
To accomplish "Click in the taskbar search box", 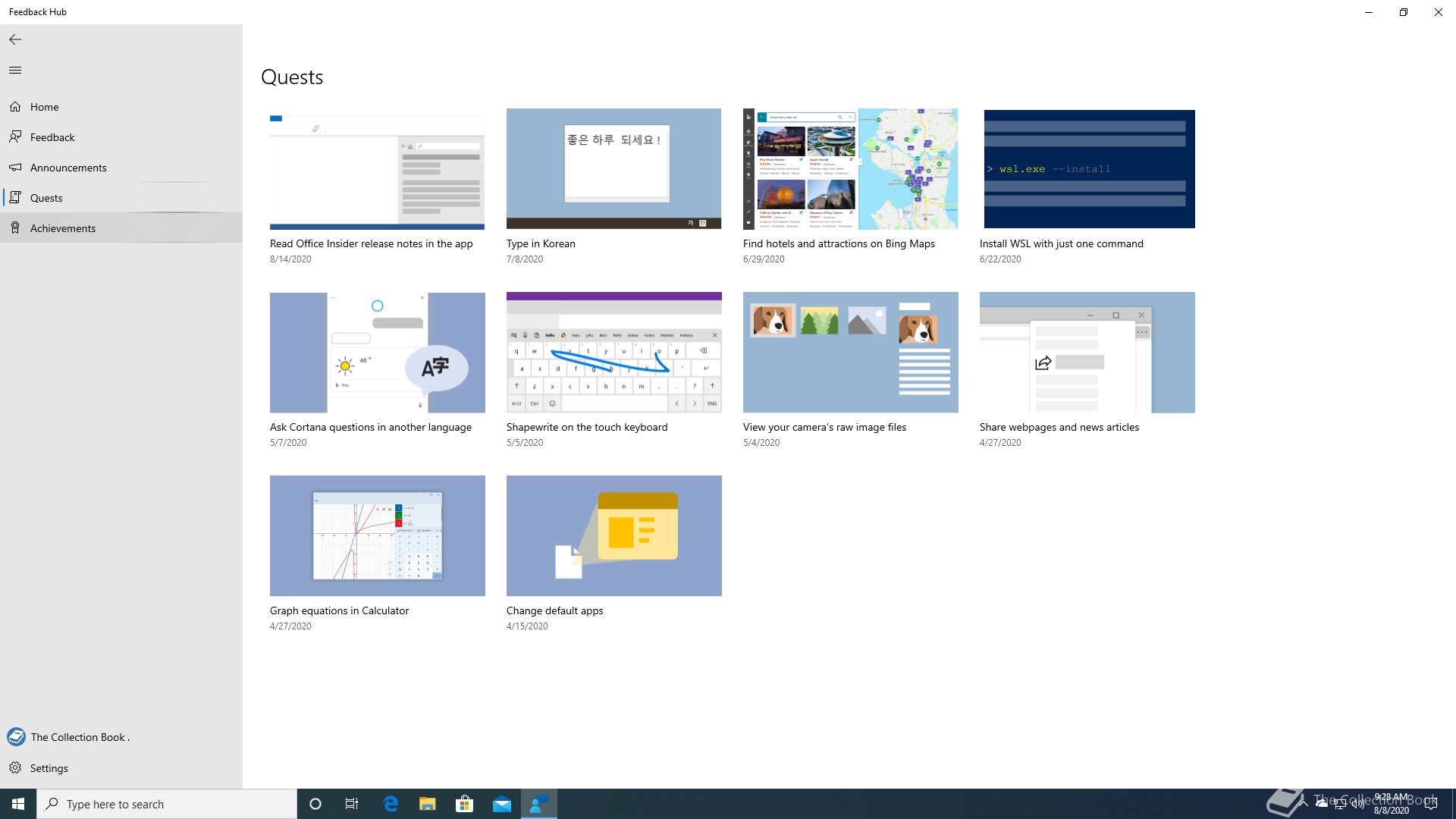I will point(167,804).
